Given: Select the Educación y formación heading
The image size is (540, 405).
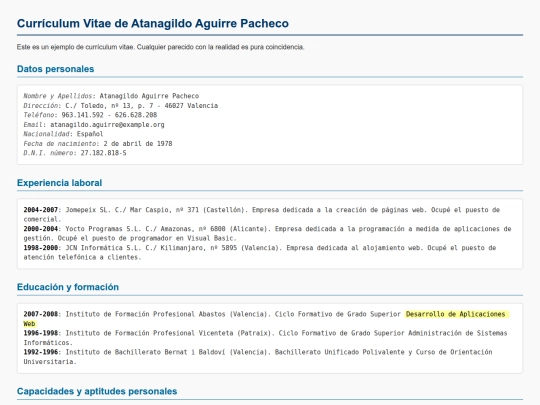Looking at the screenshot, I should 68,287.
